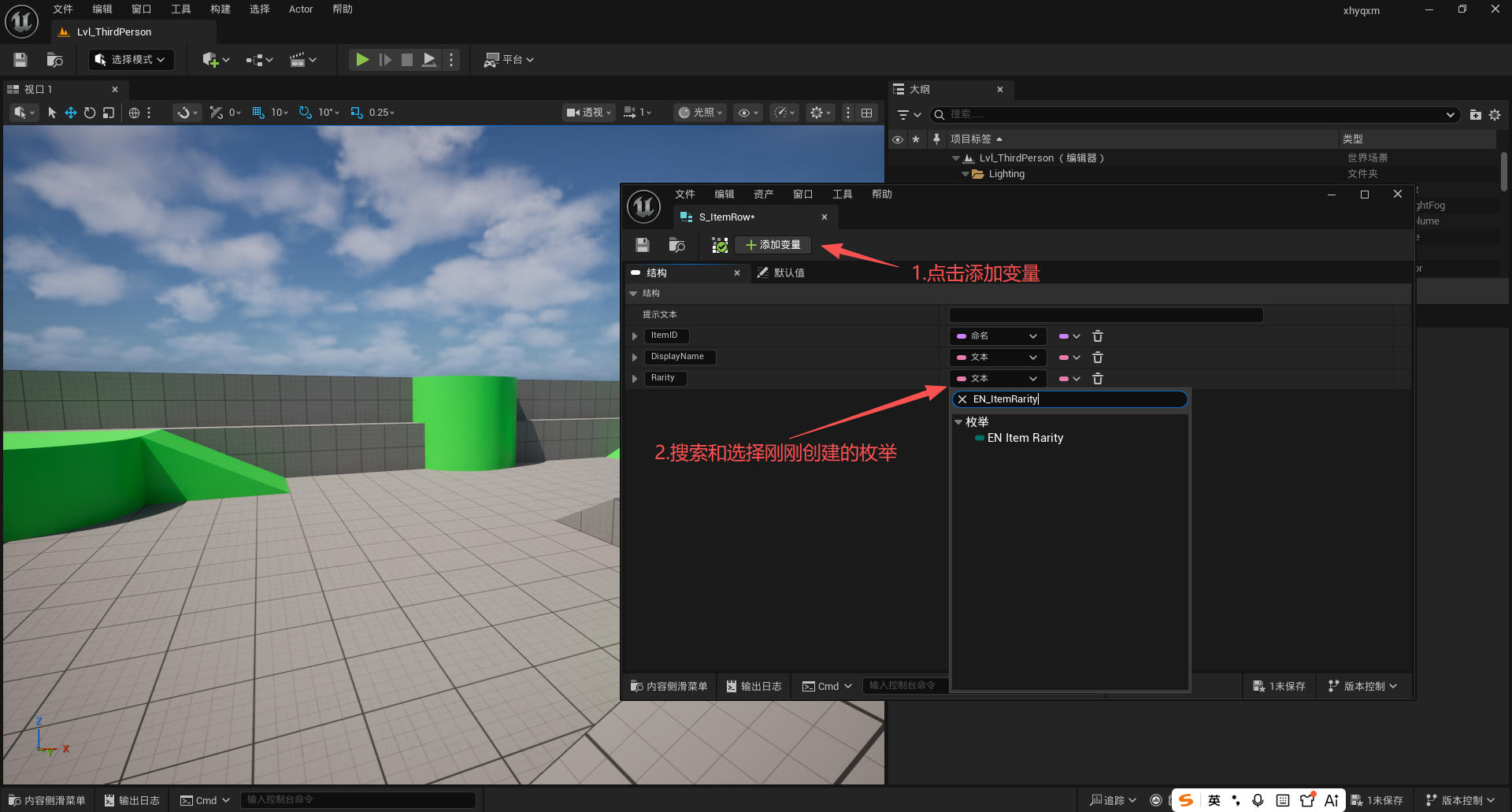Open the Lit view mode dropdown

(700, 113)
